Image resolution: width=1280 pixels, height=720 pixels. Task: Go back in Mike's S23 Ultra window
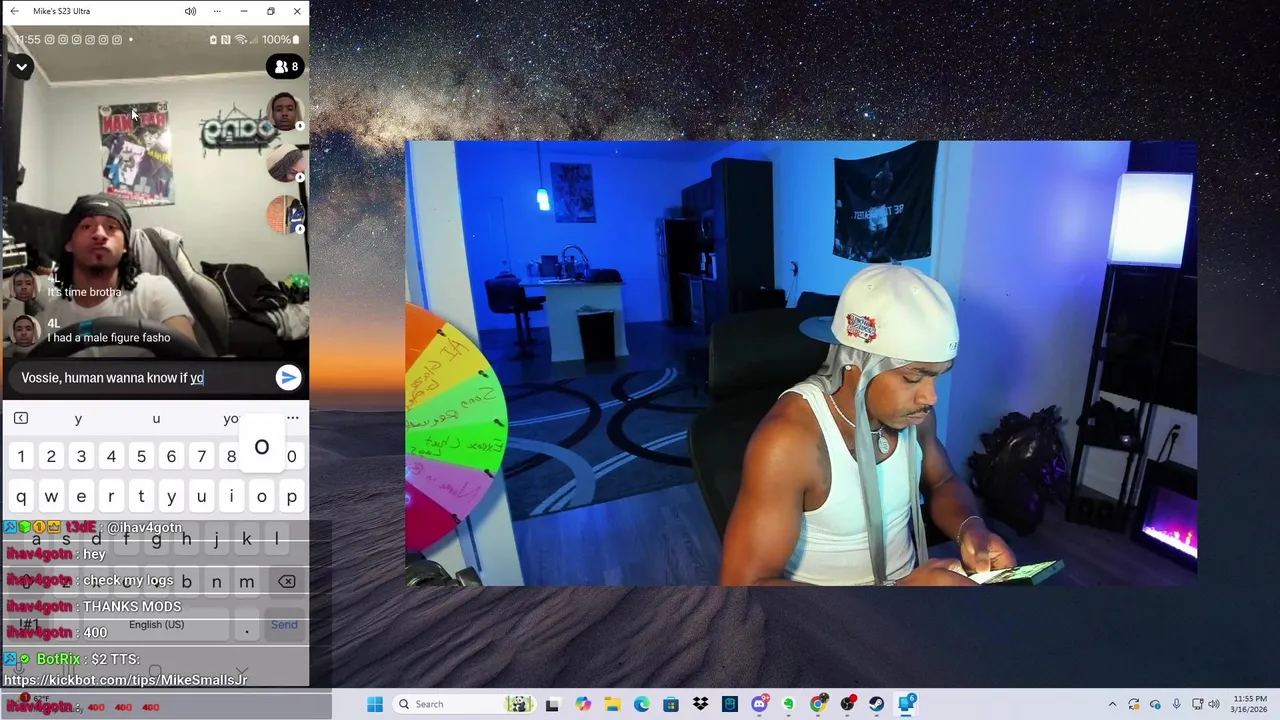pyautogui.click(x=14, y=11)
